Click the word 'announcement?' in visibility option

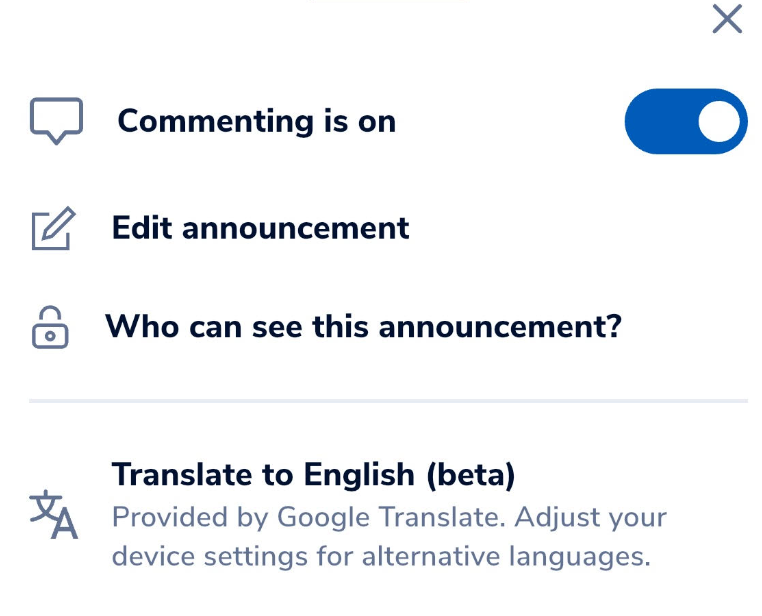pyautogui.click(x=501, y=326)
